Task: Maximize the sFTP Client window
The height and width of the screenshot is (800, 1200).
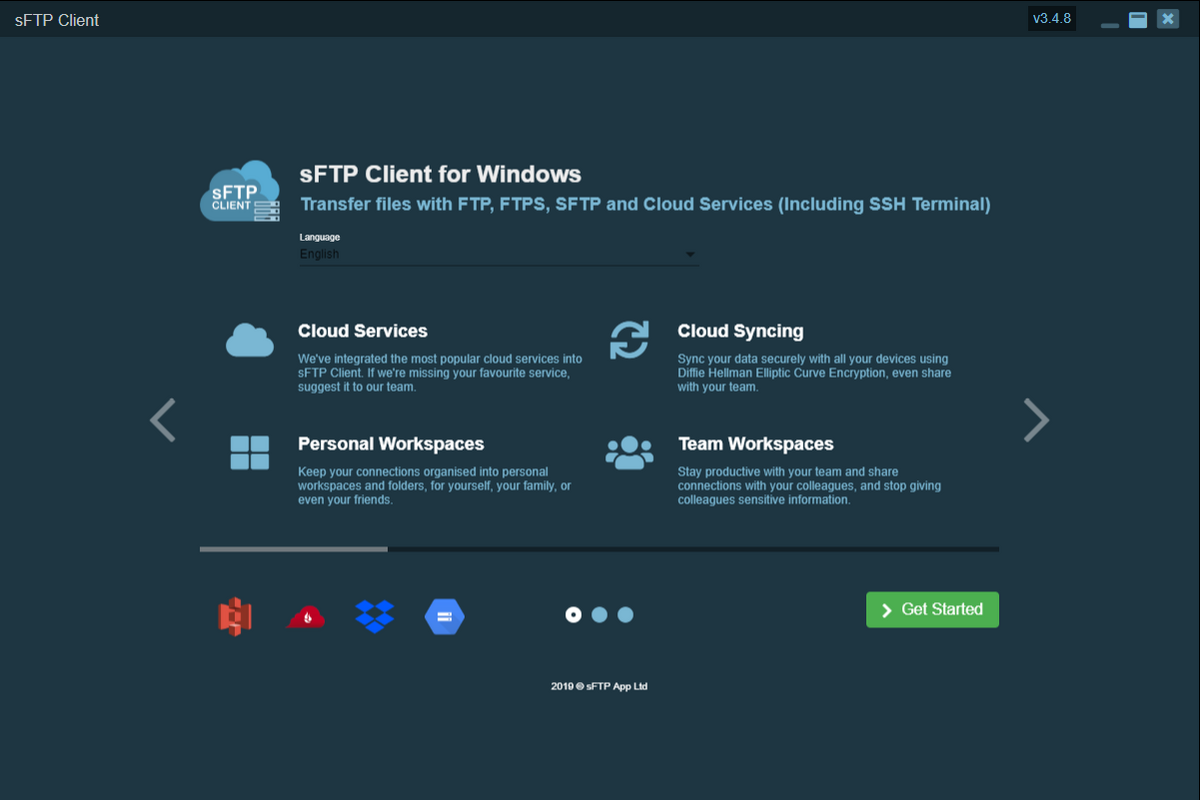Action: (1138, 20)
